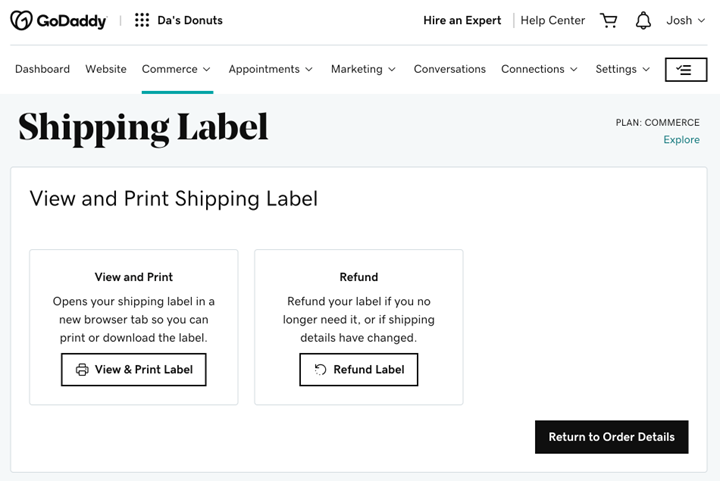Click the GoDaddy logo
720x481 pixels.
(58, 20)
